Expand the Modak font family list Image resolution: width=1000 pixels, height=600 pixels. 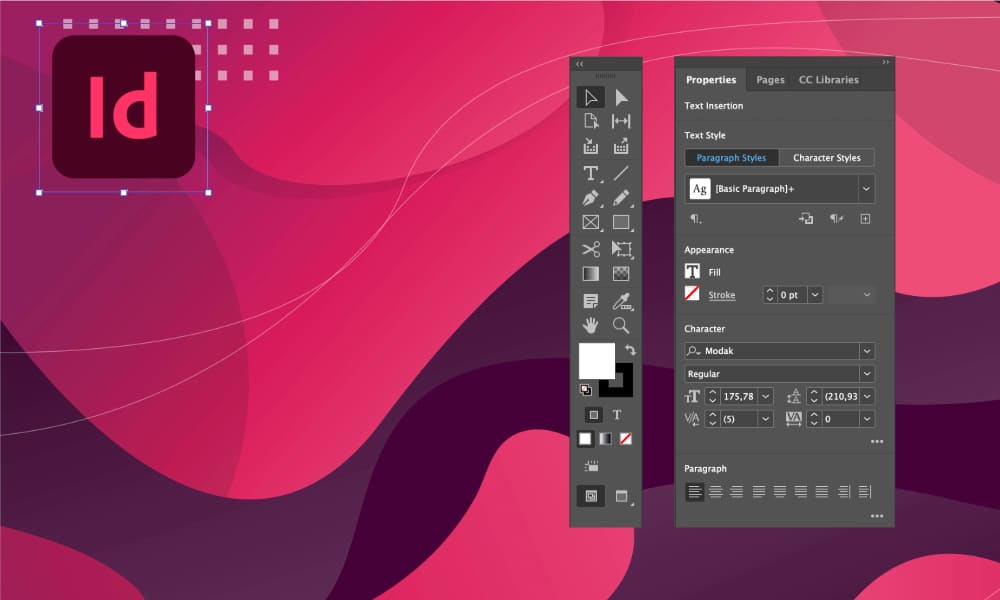[x=867, y=351]
